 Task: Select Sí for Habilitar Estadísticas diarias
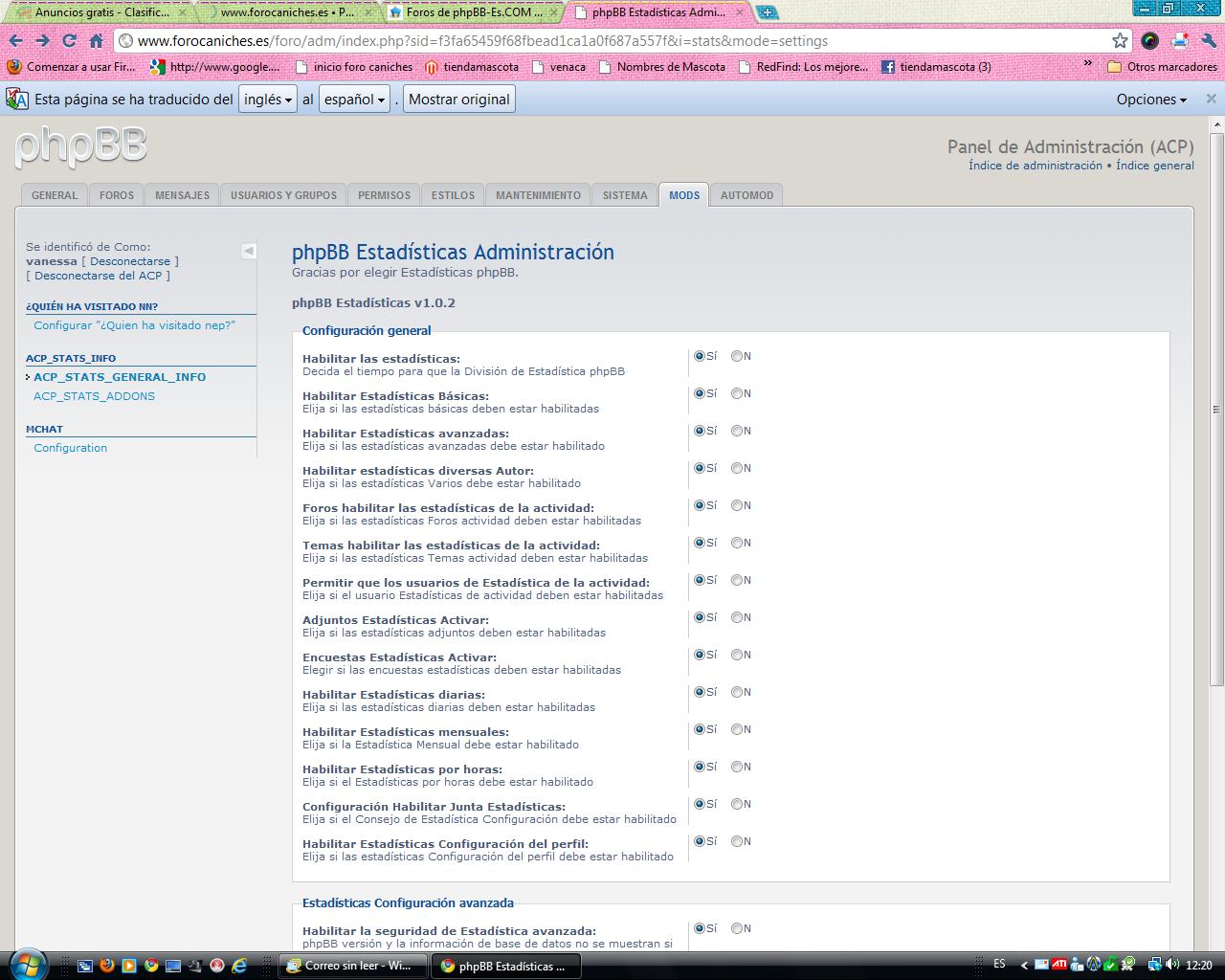coord(700,692)
